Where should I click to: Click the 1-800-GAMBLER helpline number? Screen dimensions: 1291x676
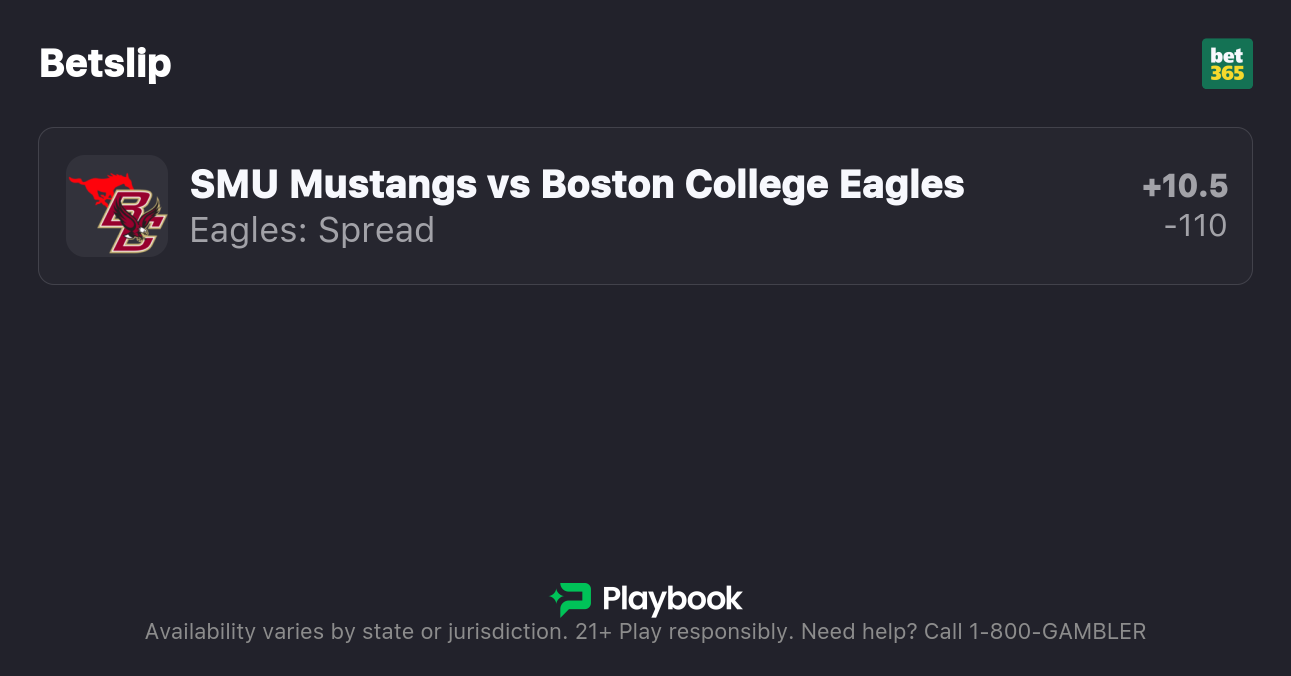[1057, 631]
